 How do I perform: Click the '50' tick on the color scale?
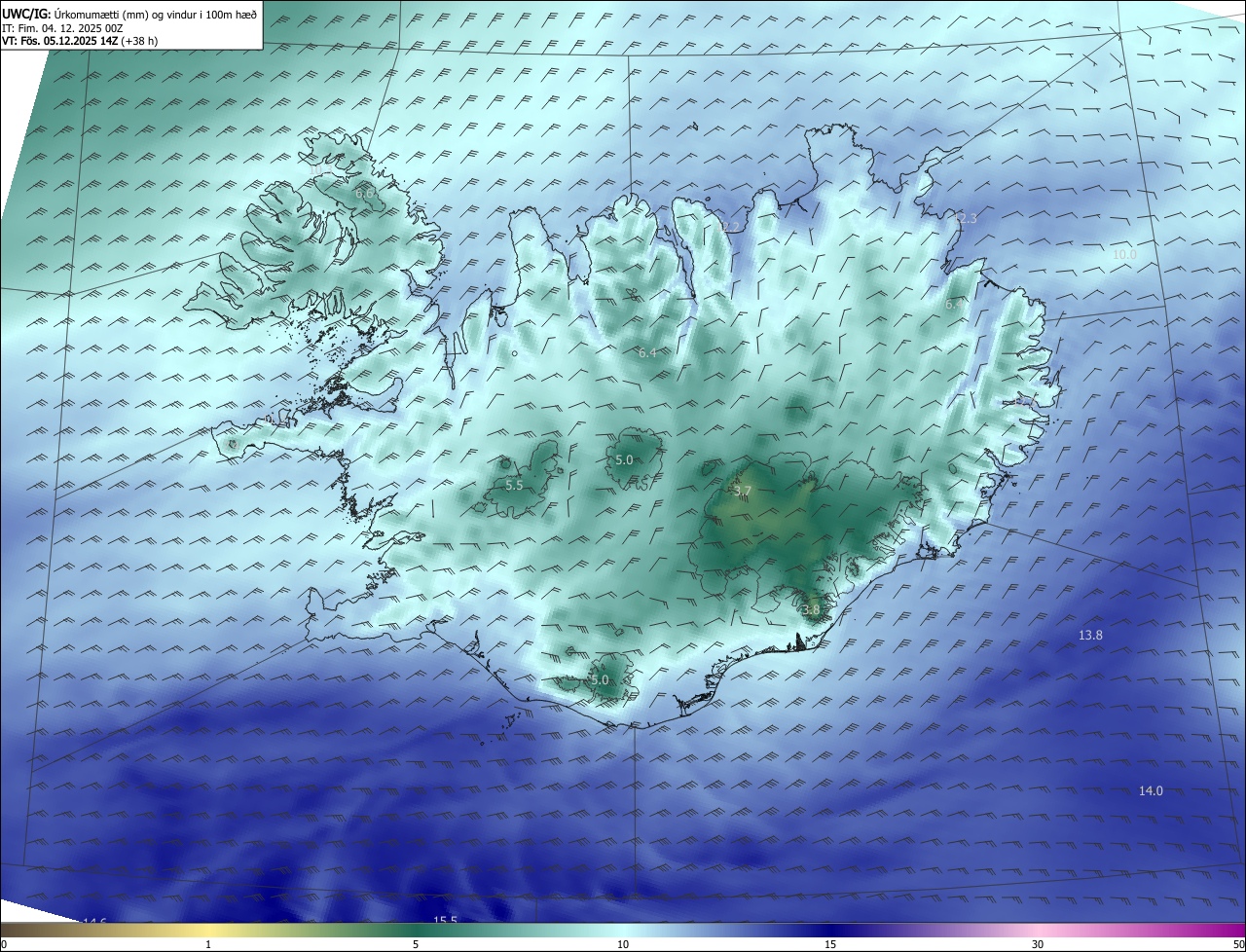[1238, 944]
